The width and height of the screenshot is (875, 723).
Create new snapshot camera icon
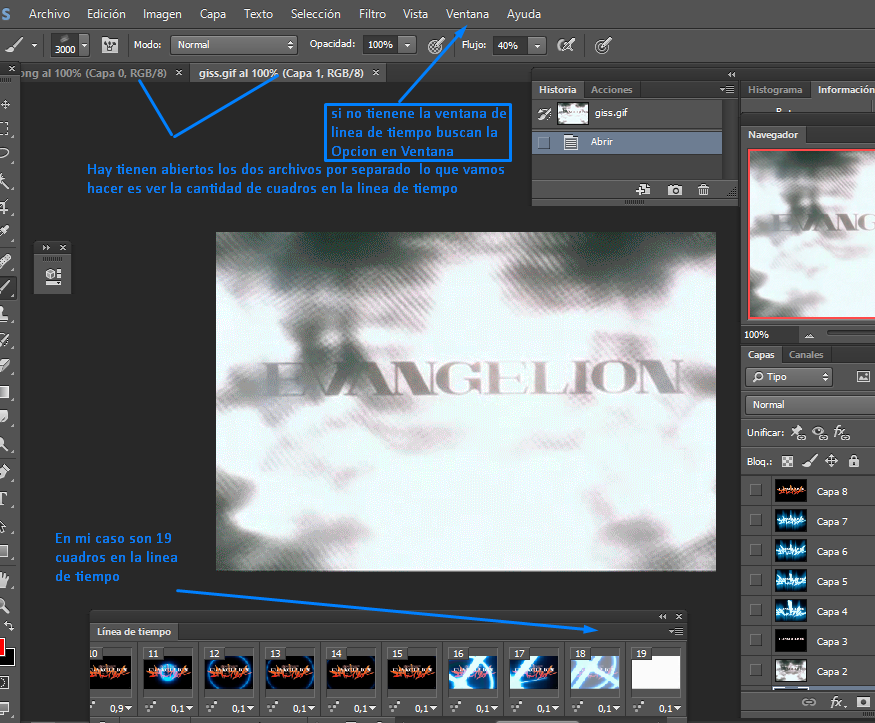tap(674, 190)
